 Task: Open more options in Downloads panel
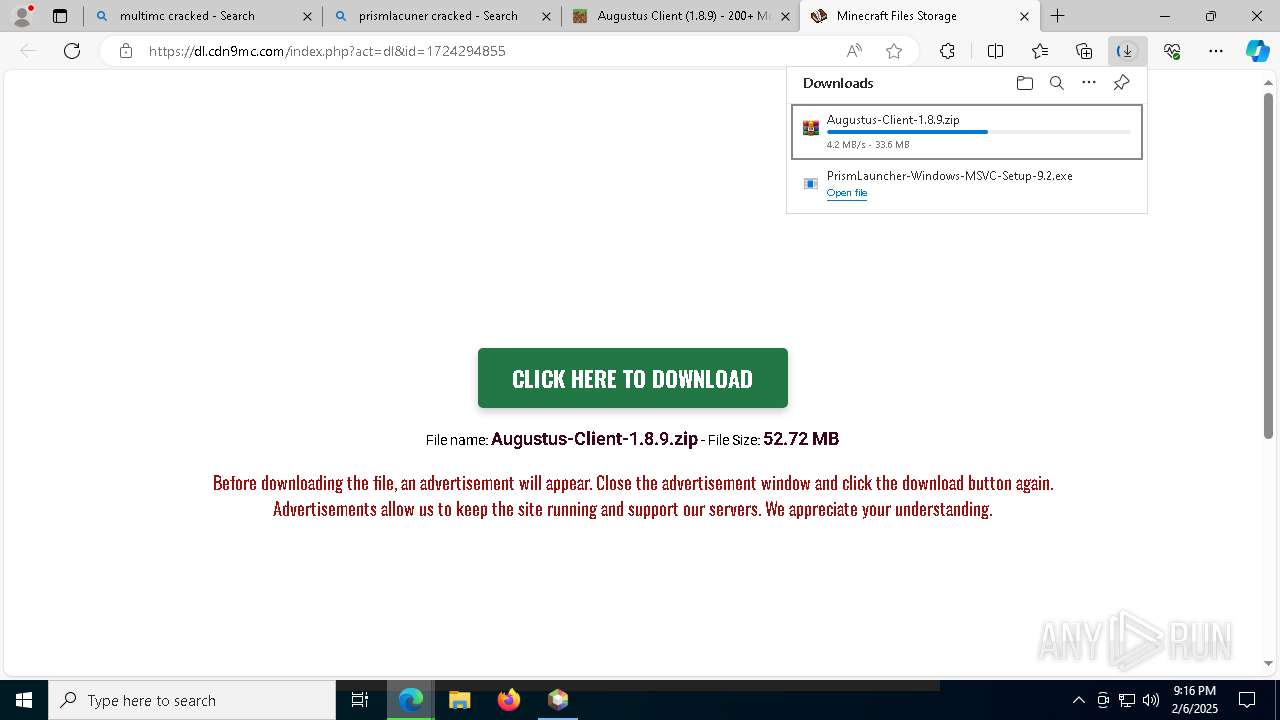point(1089,83)
